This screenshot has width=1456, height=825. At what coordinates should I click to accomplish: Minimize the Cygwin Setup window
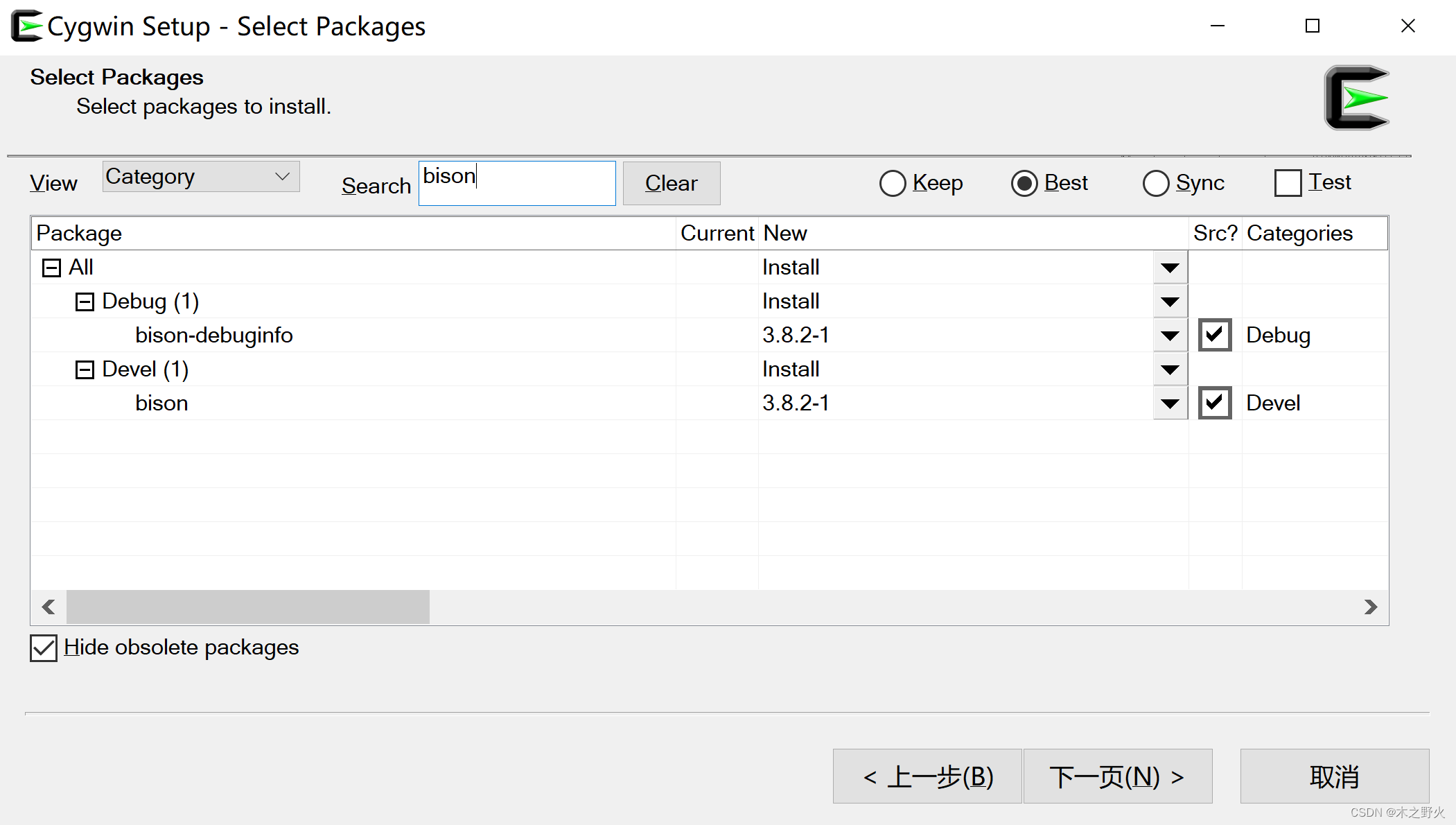click(1218, 26)
